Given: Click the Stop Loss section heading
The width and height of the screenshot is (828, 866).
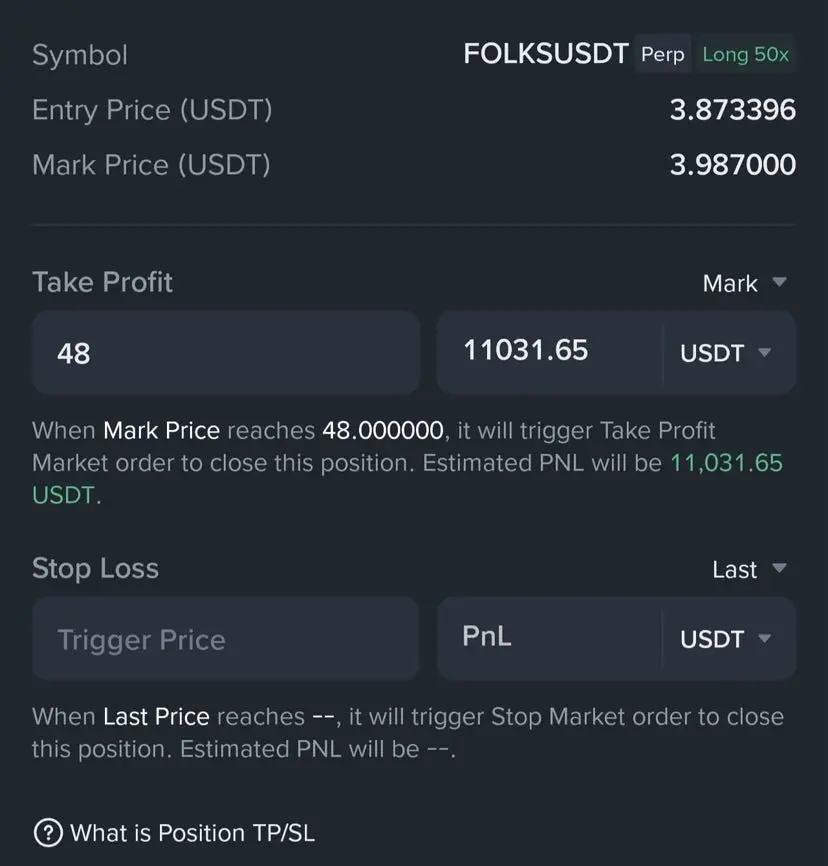Looking at the screenshot, I should (96, 568).
